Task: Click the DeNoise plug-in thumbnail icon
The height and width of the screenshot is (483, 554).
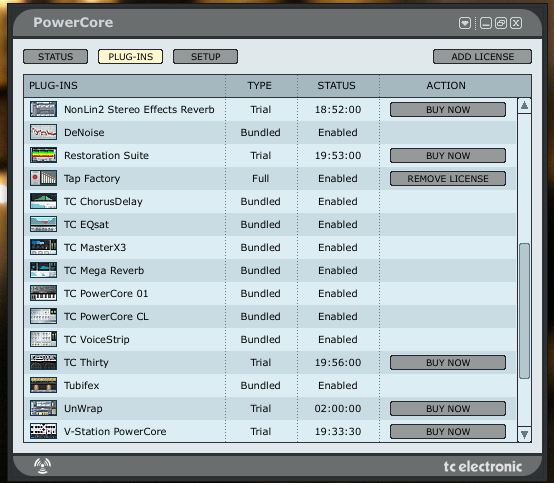Action: (x=43, y=132)
